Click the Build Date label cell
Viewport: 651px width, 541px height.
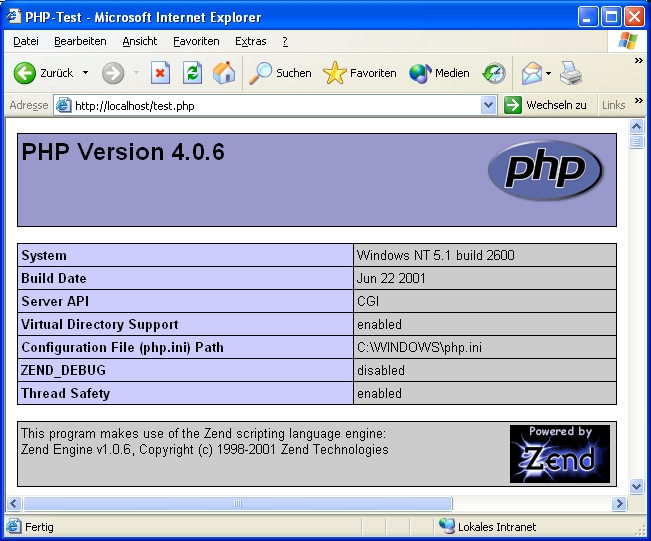coord(185,278)
